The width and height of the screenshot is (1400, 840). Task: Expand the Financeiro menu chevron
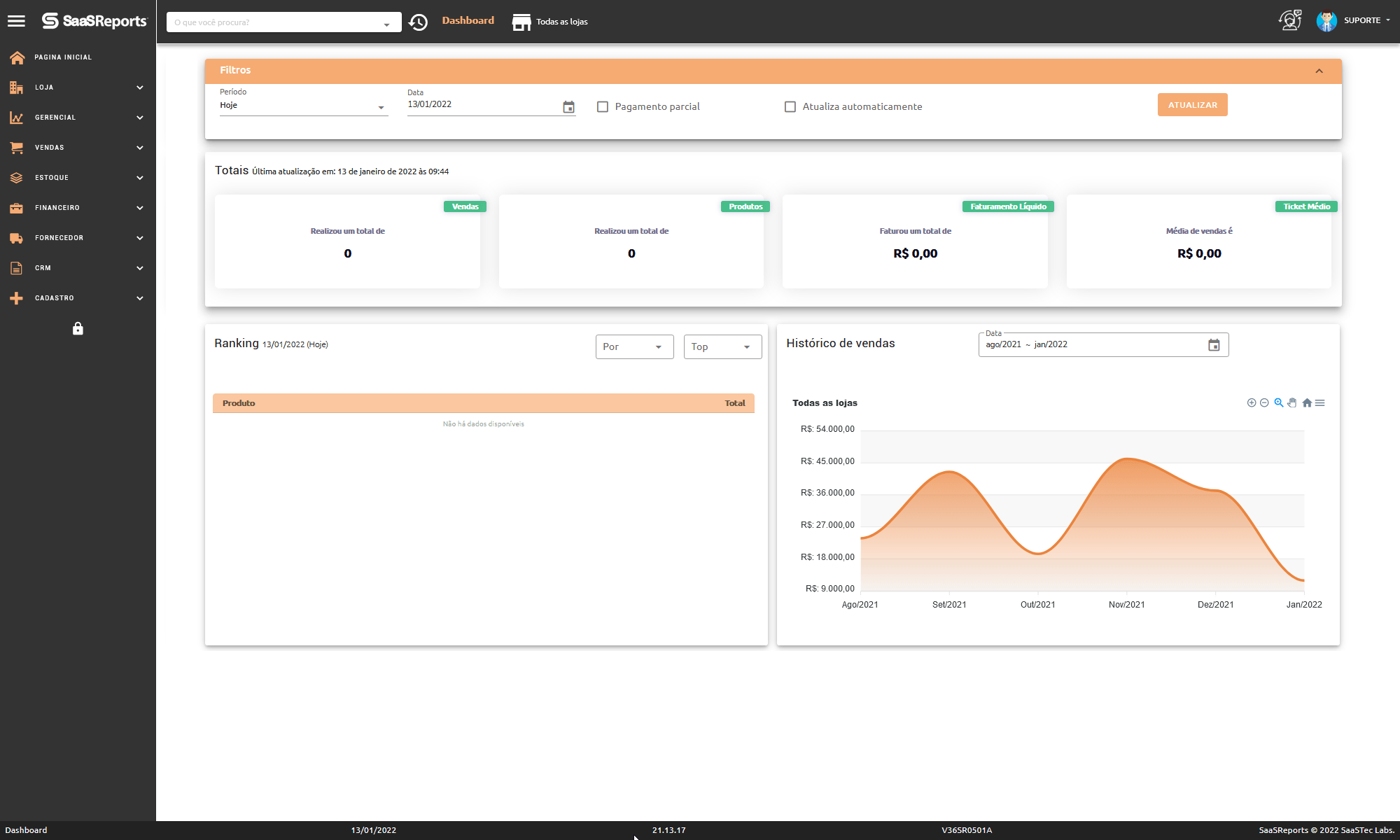(x=140, y=208)
